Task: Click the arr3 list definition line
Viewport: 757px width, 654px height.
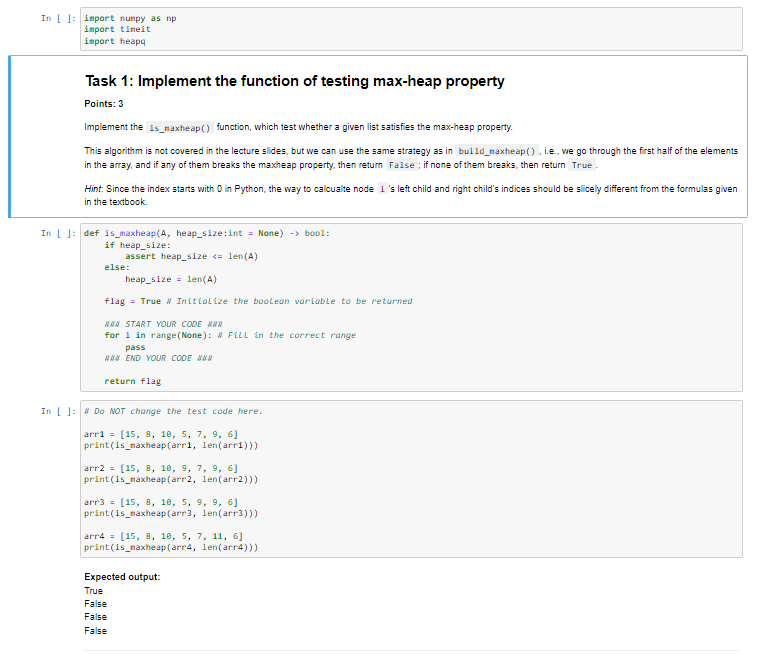Action: point(161,502)
